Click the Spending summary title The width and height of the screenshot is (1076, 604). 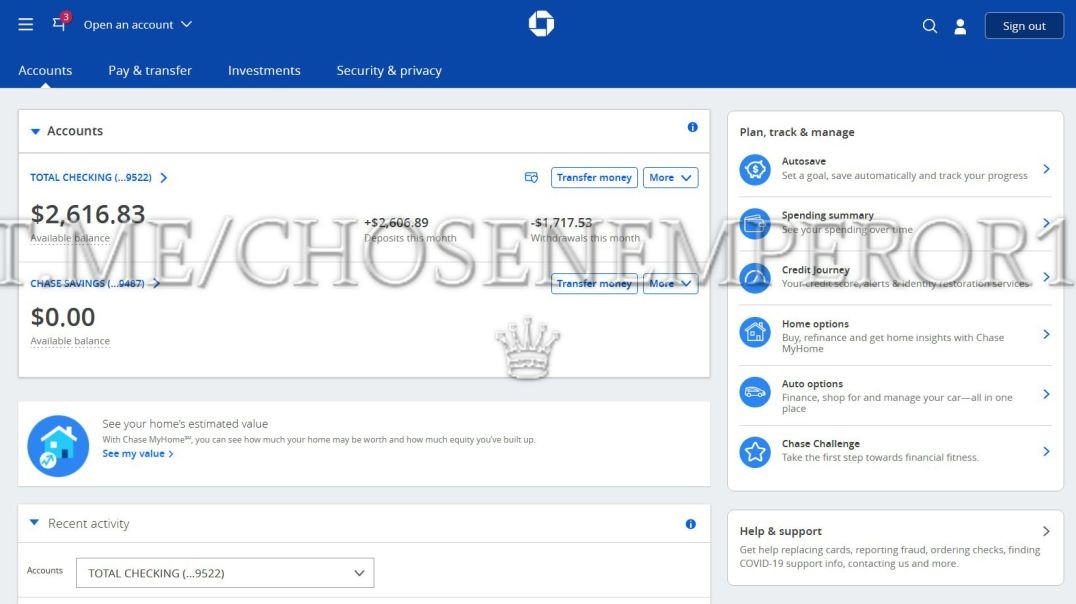coord(828,216)
